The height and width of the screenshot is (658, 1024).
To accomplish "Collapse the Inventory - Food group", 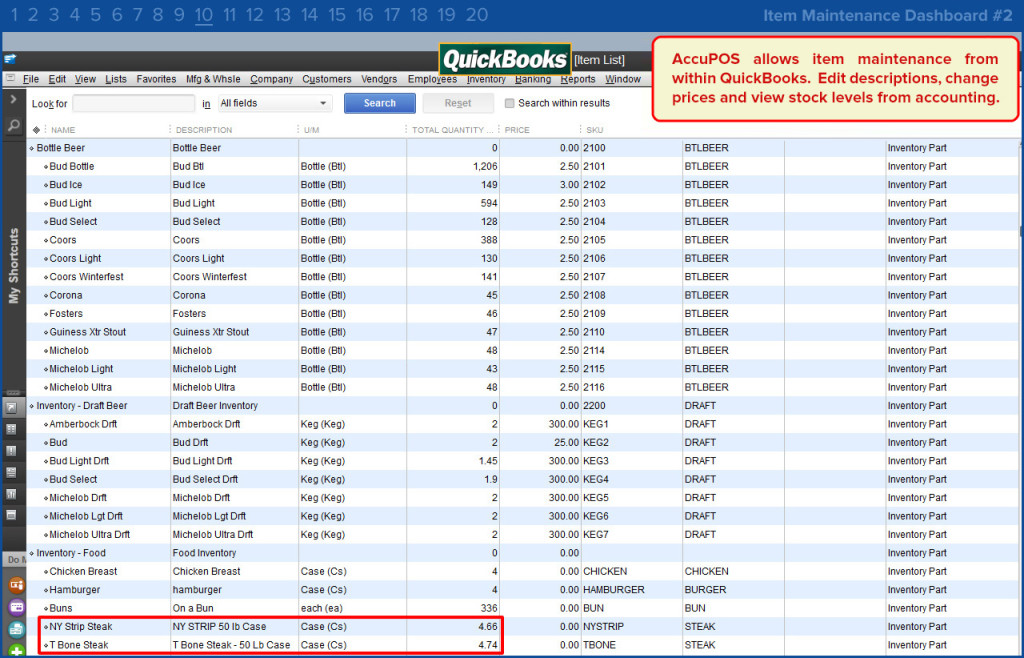I will [x=32, y=554].
